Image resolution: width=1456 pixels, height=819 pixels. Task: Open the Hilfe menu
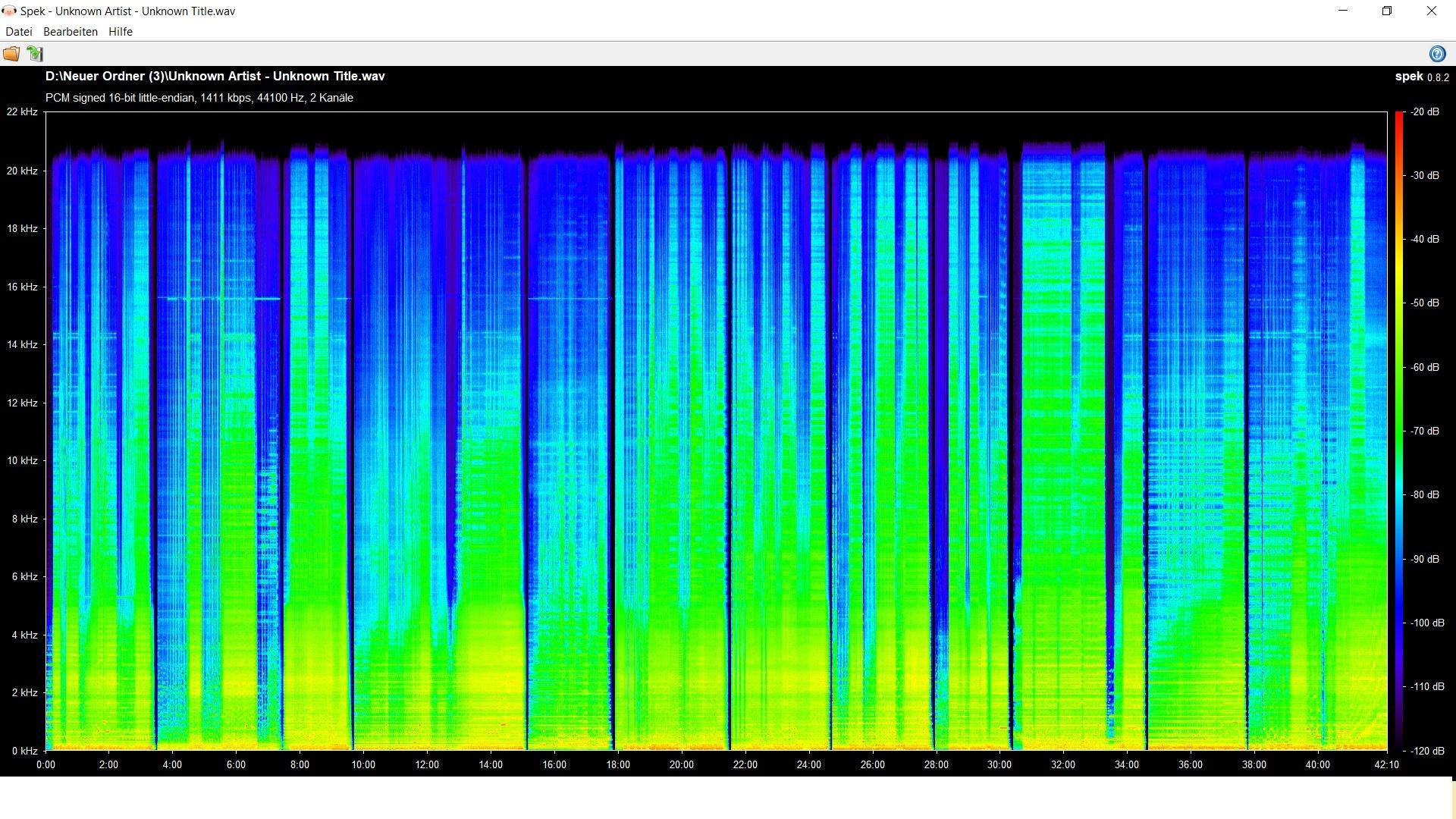[121, 32]
